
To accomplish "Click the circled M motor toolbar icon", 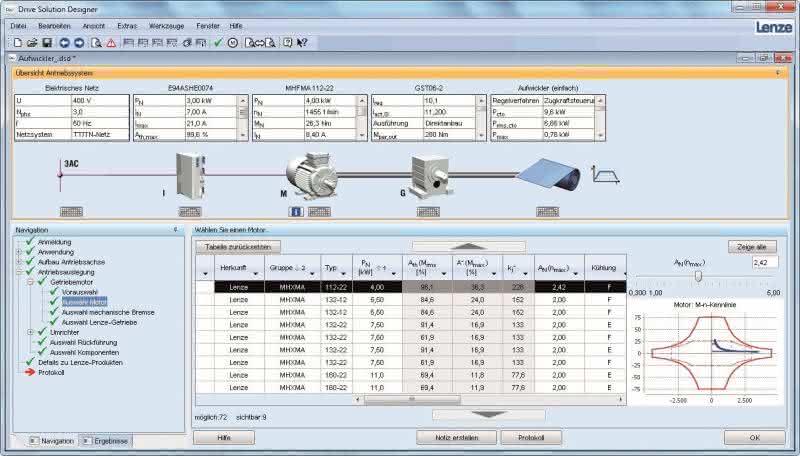I will pos(233,43).
